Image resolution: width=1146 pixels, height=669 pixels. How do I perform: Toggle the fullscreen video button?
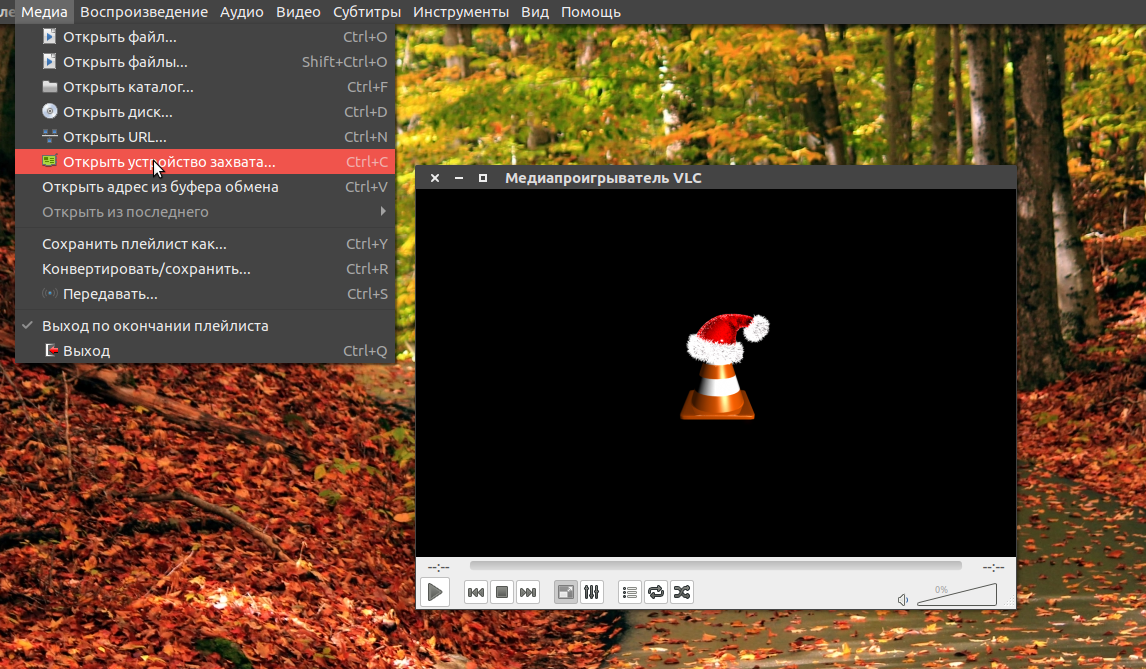[x=566, y=592]
